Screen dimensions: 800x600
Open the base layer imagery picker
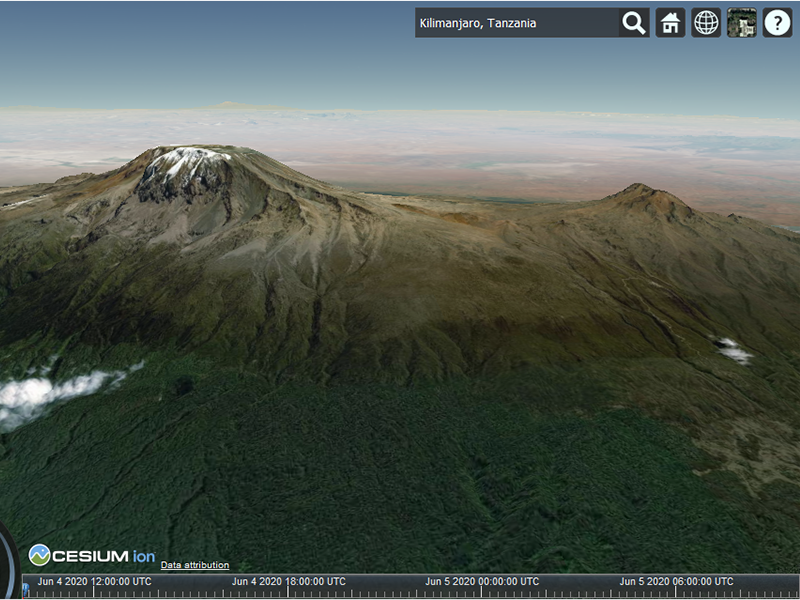click(742, 23)
